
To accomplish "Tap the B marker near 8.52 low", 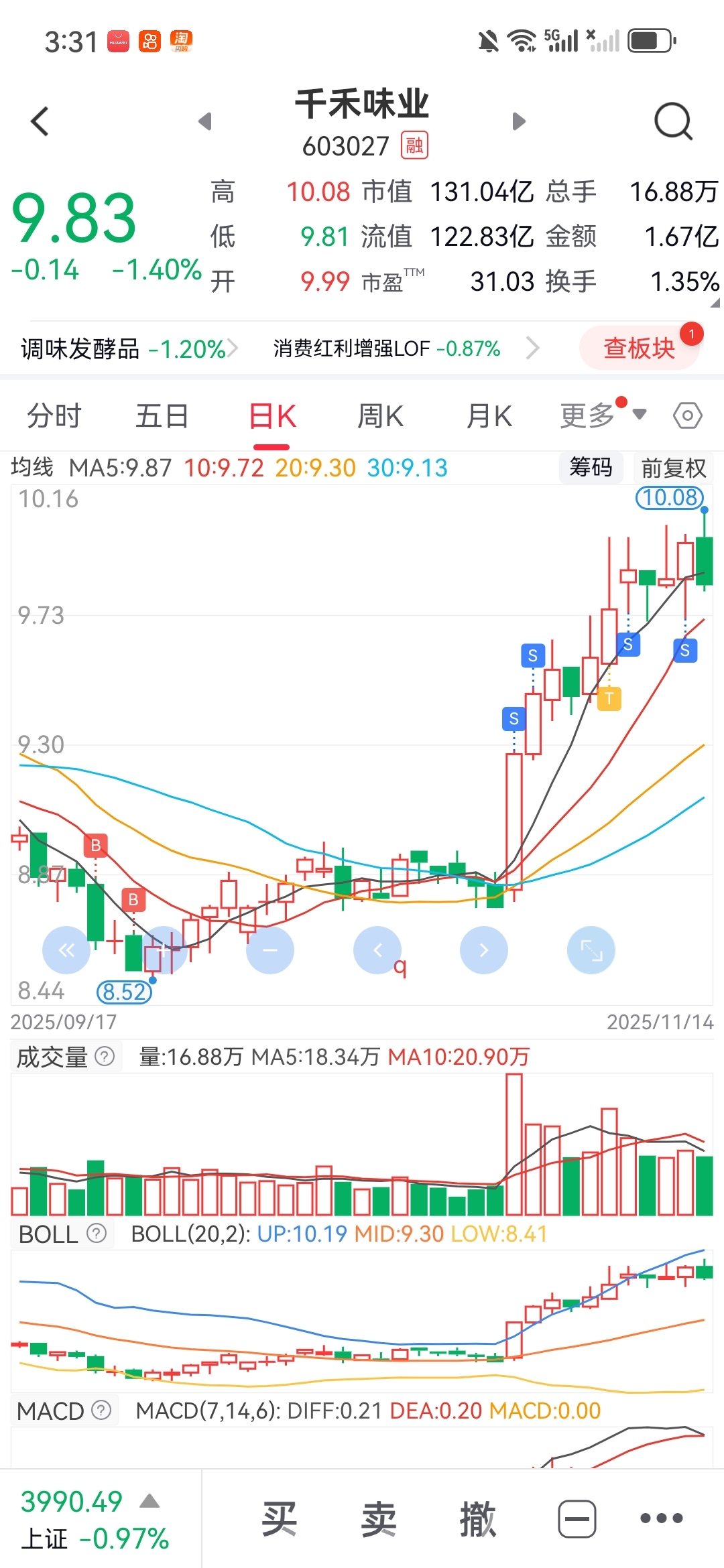I will click(133, 899).
